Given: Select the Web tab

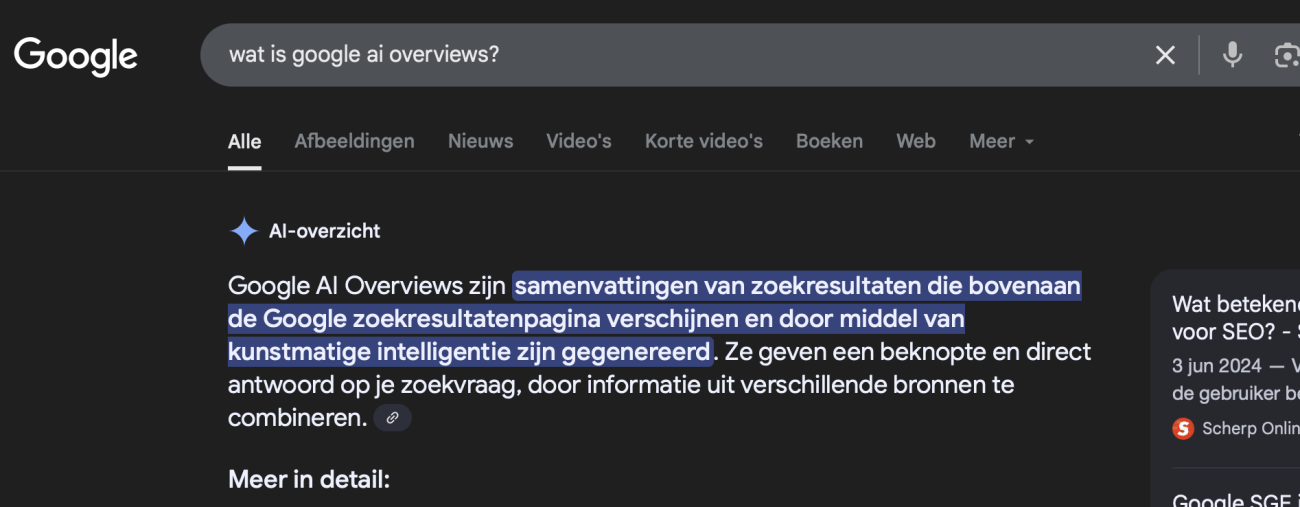Looking at the screenshot, I should (915, 141).
